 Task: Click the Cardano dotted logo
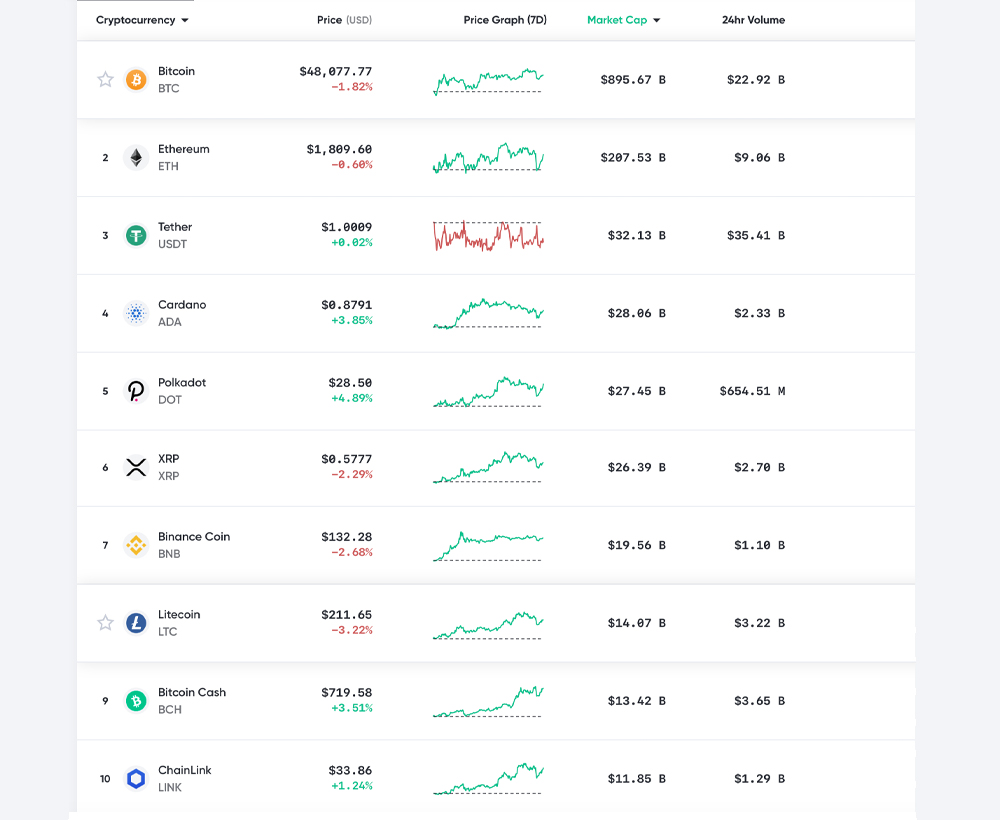coord(136,313)
